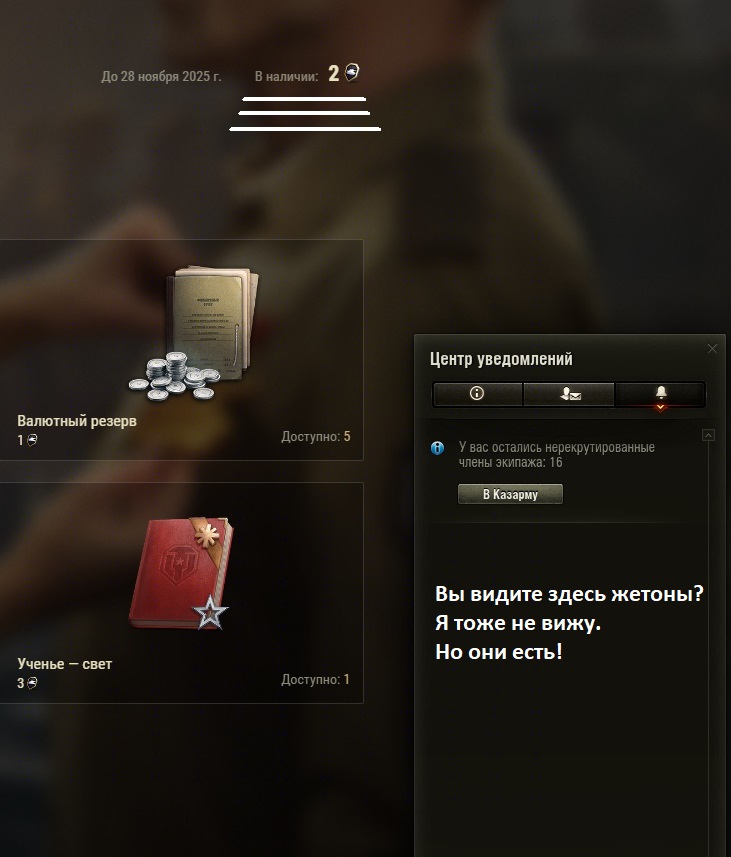Open the red book Ученье — свет image

click(181, 573)
